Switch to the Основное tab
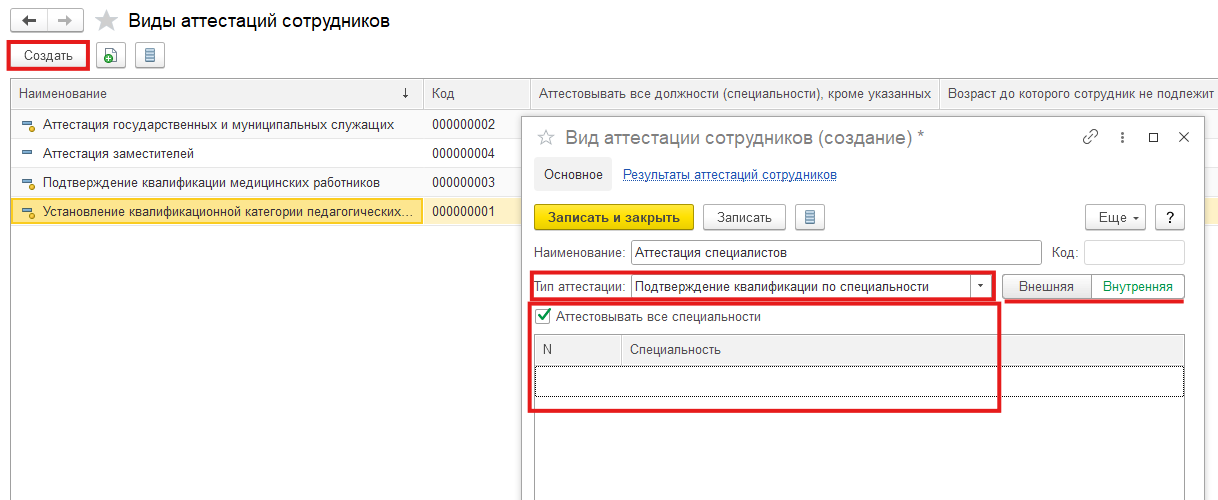 [573, 175]
